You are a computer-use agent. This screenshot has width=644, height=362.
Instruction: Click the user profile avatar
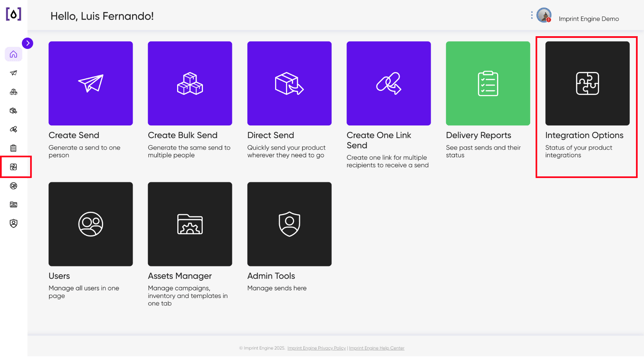pos(544,16)
